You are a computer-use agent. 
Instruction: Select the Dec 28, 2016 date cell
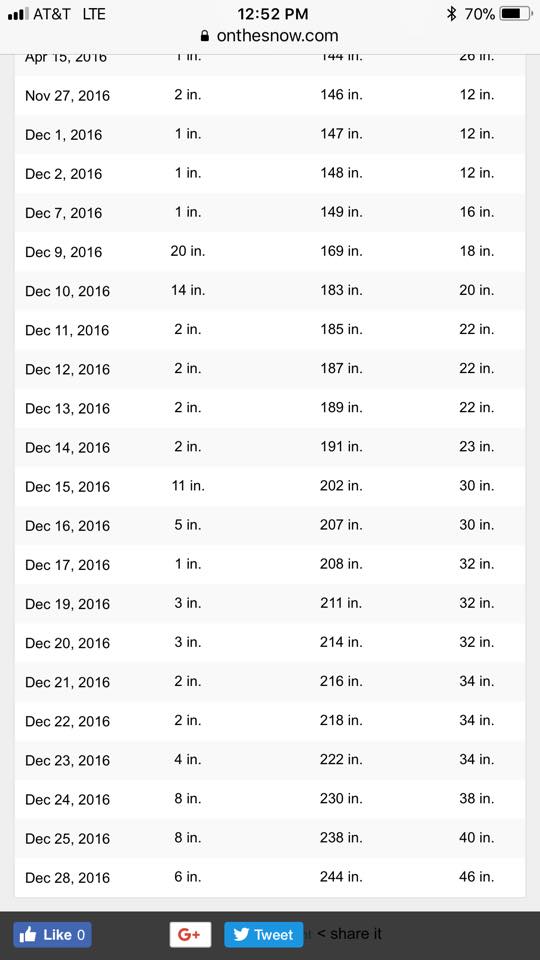(x=67, y=878)
